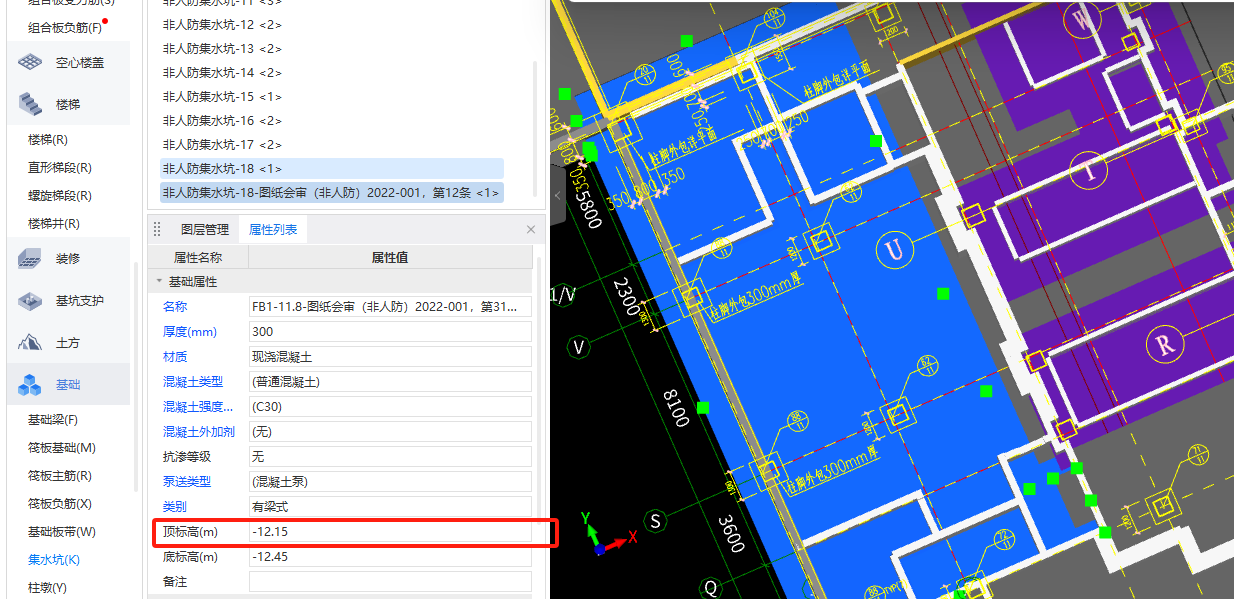Click the 混凝土外加剂 value (无)
Screen dimensions: 1234x599
390,432
